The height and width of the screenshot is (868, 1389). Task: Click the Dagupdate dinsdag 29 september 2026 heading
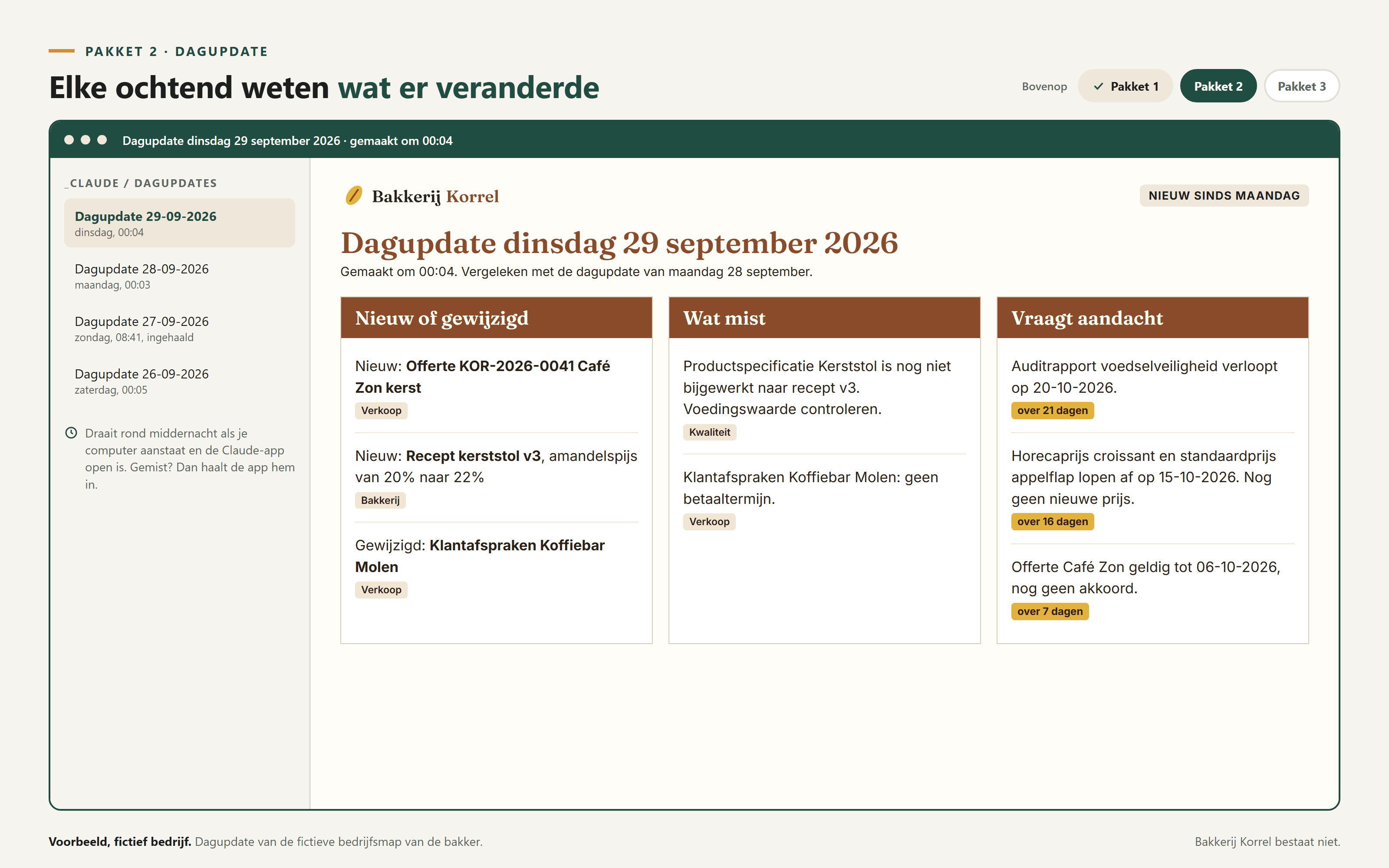pyautogui.click(x=619, y=243)
